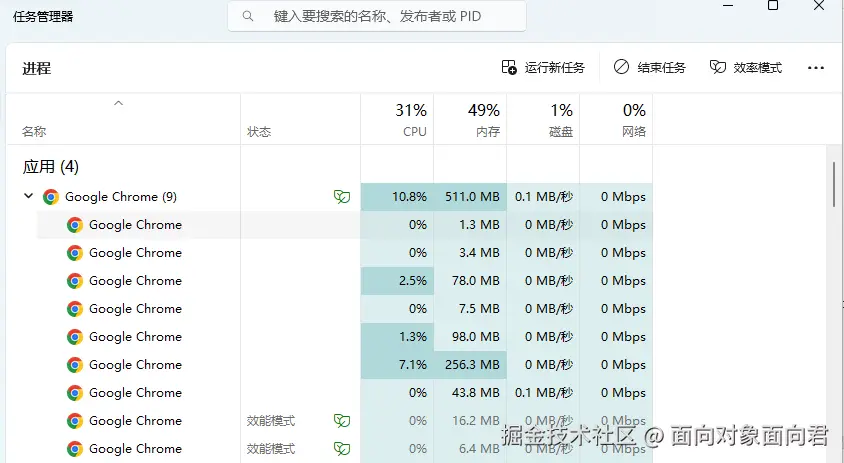Screen dimensions: 844x463
Task: Maximize the Task Manager window
Action: tap(773, 5)
